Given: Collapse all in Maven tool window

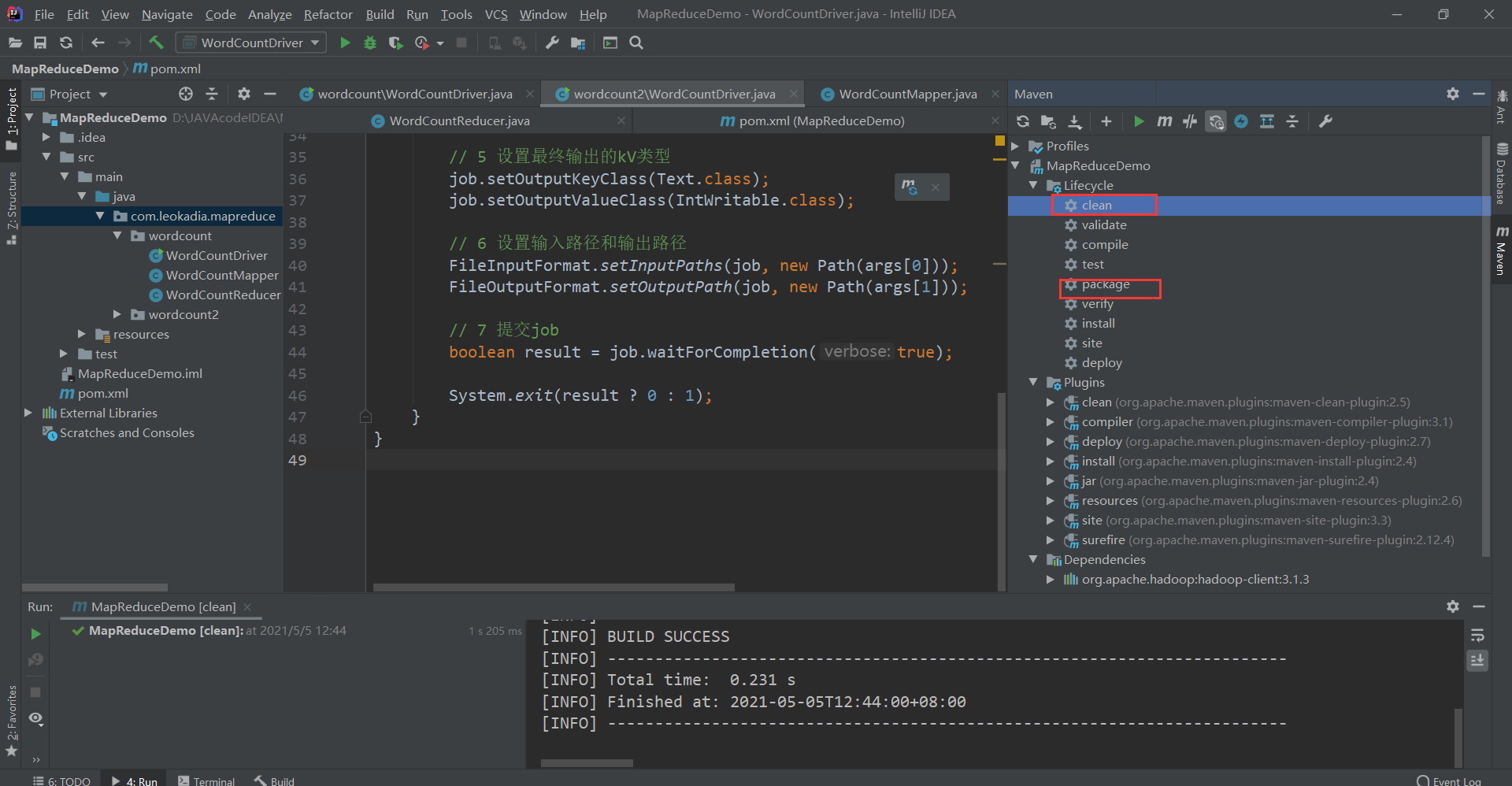Looking at the screenshot, I should pyautogui.click(x=1292, y=121).
